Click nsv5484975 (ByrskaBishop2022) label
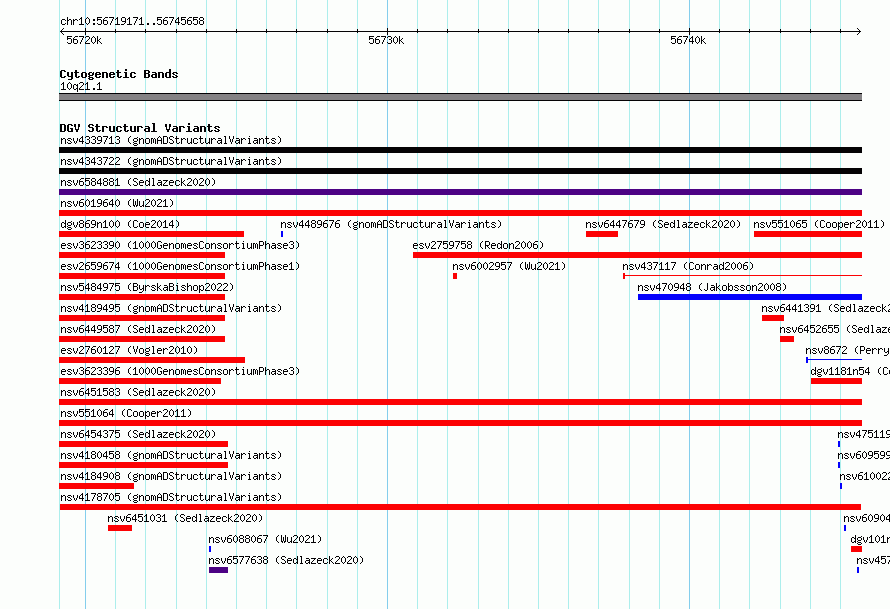 pyautogui.click(x=147, y=287)
